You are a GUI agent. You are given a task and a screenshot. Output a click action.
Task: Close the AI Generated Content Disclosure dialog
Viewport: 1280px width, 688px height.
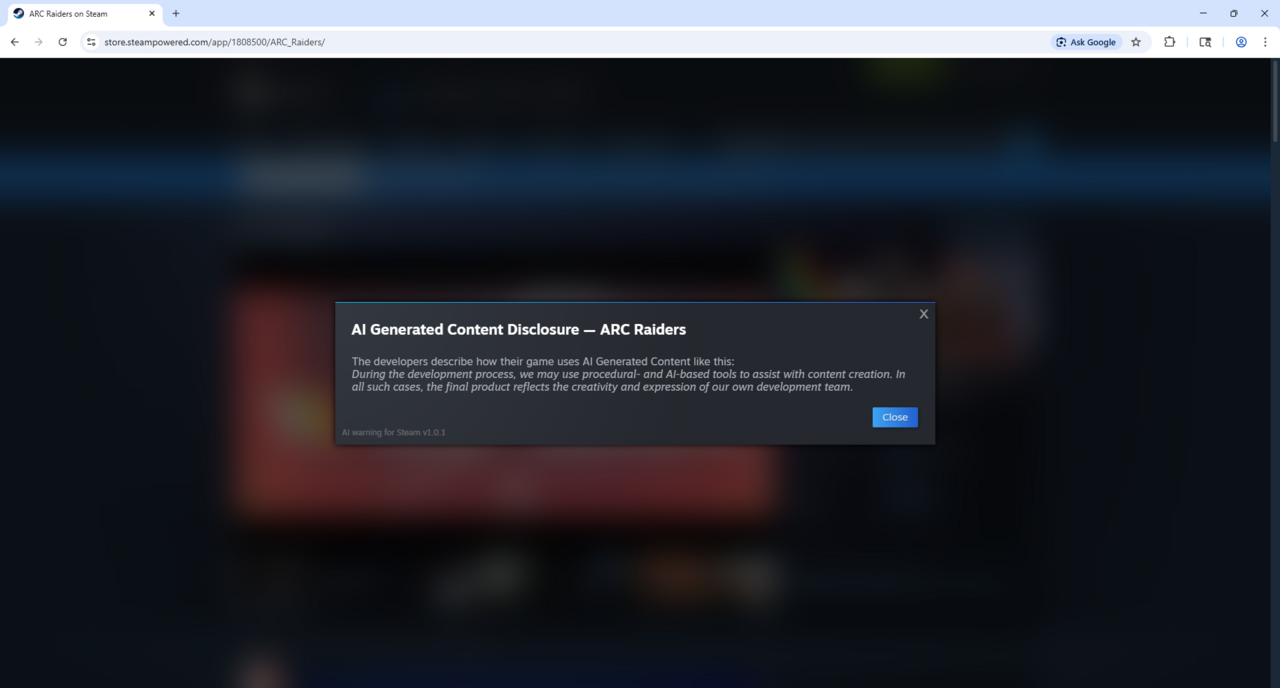pos(894,417)
